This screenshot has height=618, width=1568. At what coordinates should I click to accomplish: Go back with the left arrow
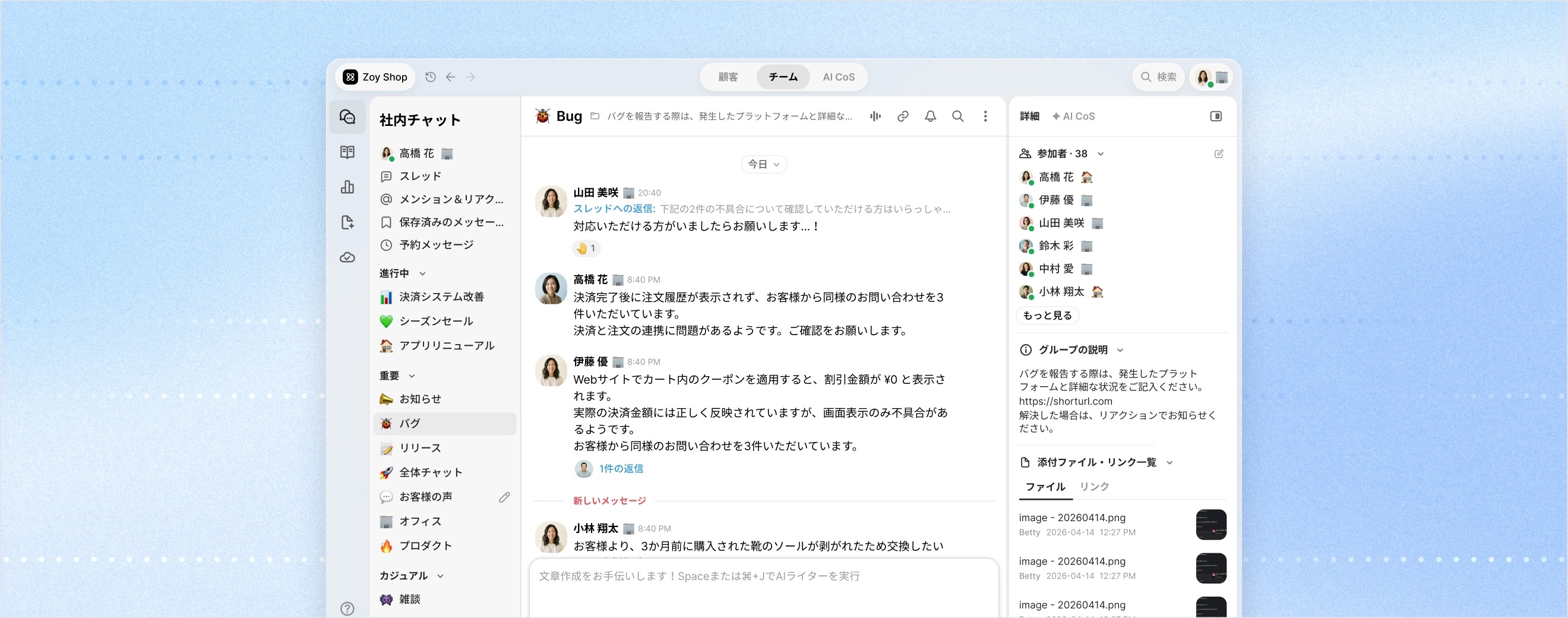(450, 77)
